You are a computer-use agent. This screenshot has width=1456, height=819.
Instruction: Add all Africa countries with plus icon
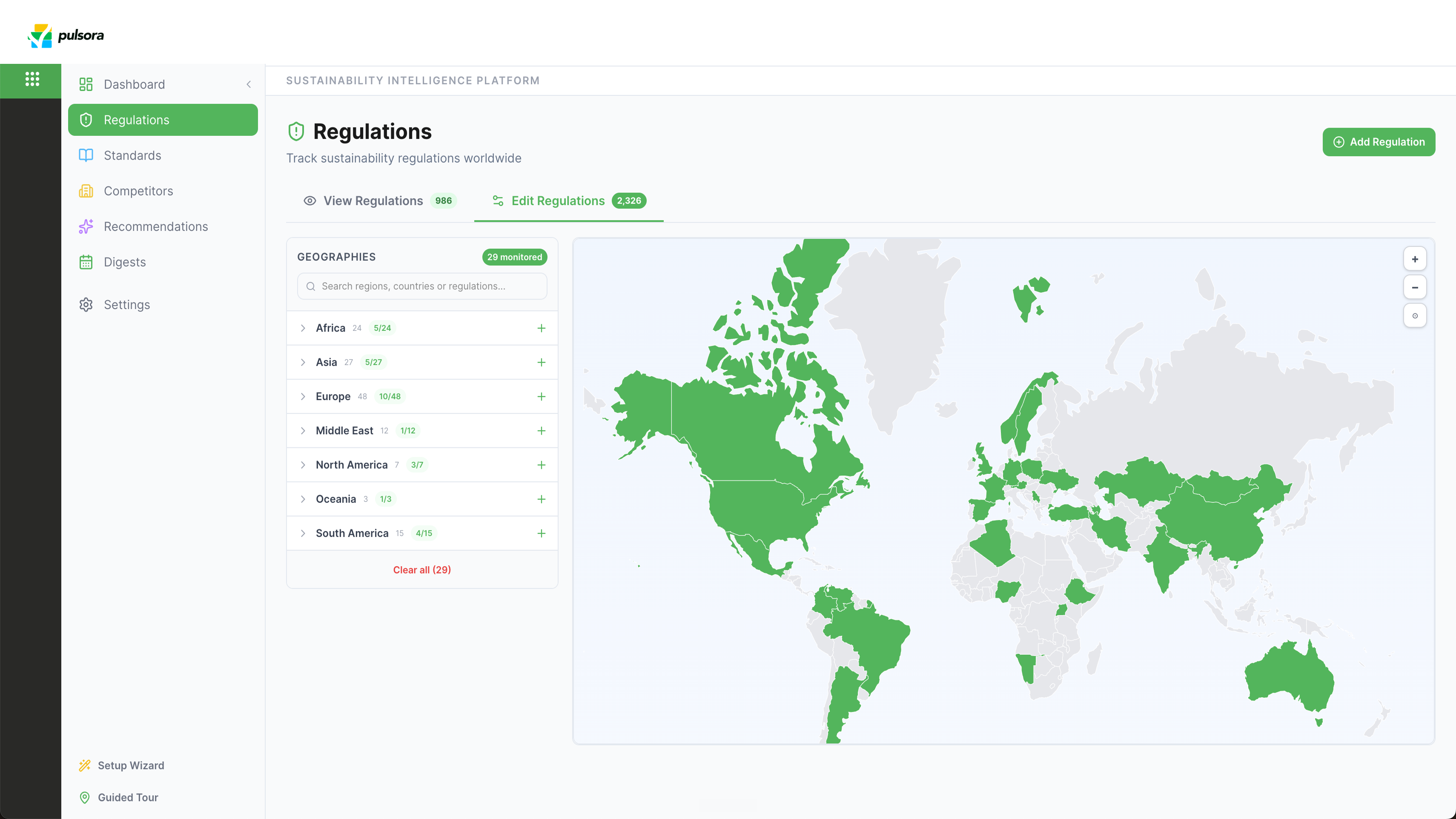(x=541, y=328)
